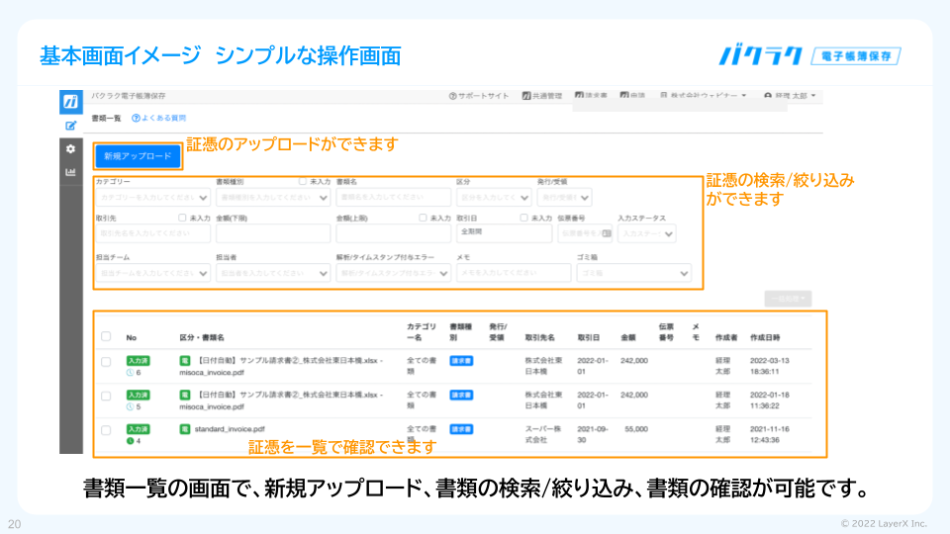Click 入力済 badge on row 6
The width and height of the screenshot is (950, 534).
coord(138,361)
